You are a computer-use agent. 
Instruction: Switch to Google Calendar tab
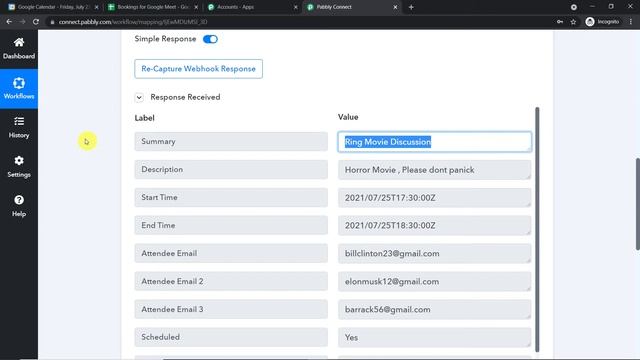coord(53,7)
